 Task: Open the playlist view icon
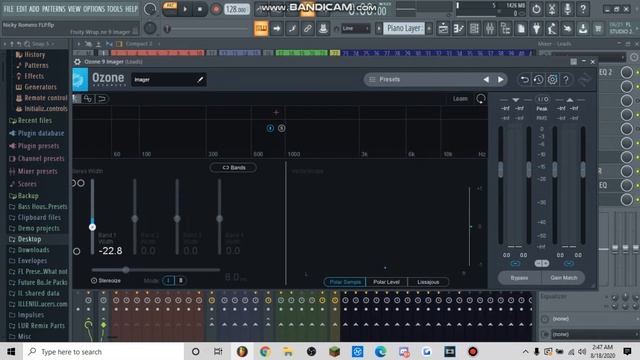tap(443, 29)
